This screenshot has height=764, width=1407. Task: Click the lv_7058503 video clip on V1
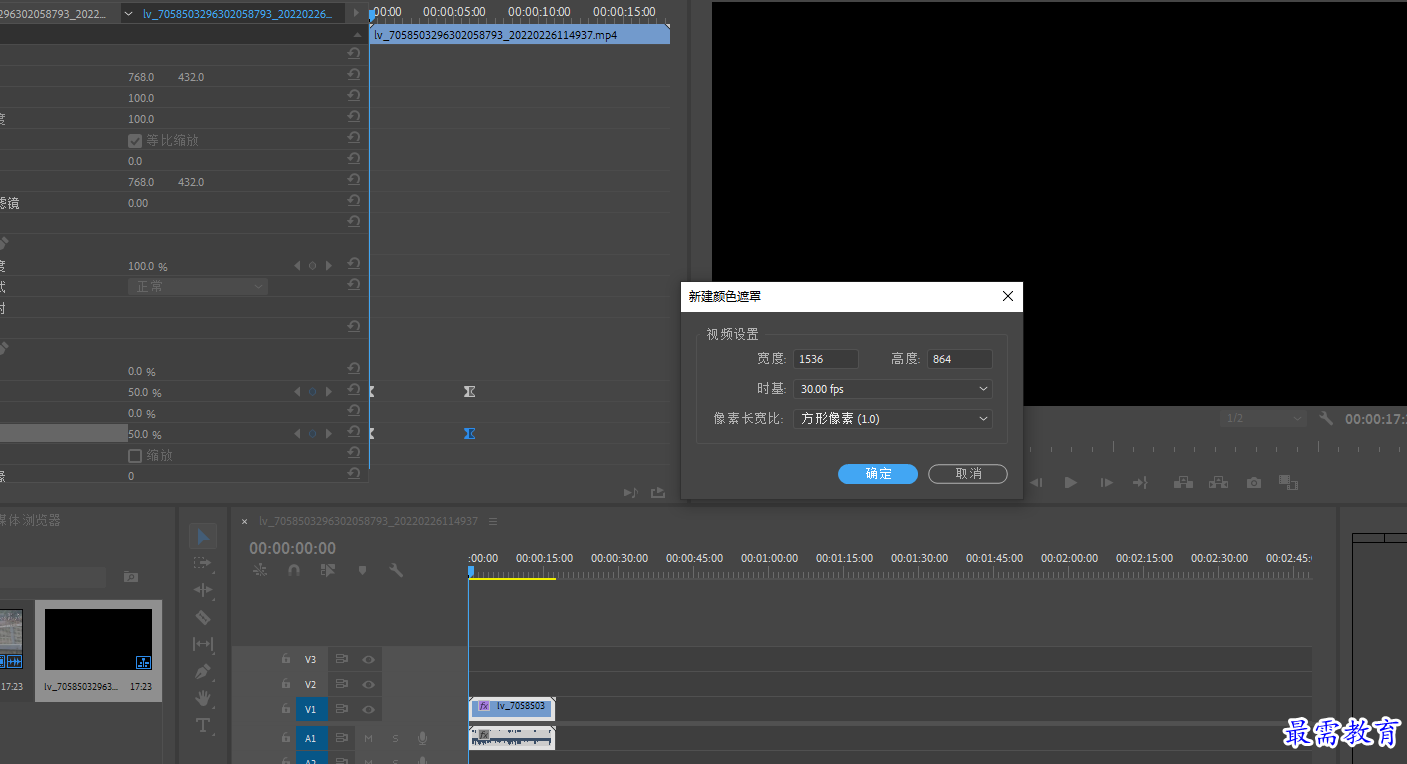pos(511,707)
